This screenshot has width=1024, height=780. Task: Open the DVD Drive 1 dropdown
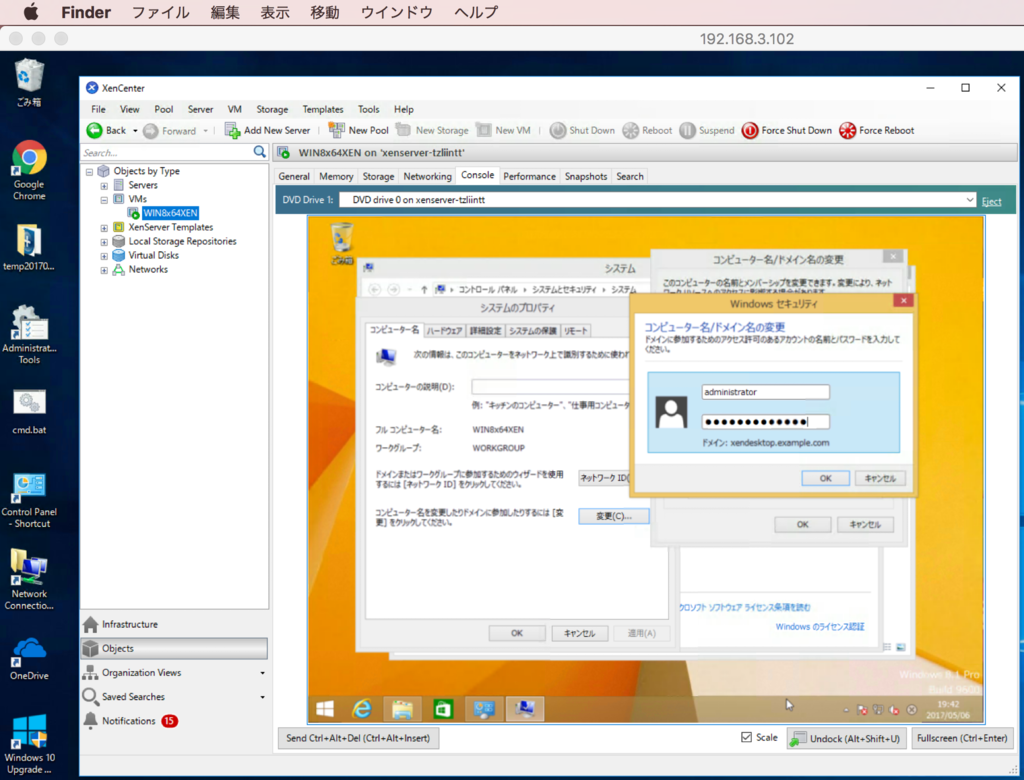tap(970, 200)
